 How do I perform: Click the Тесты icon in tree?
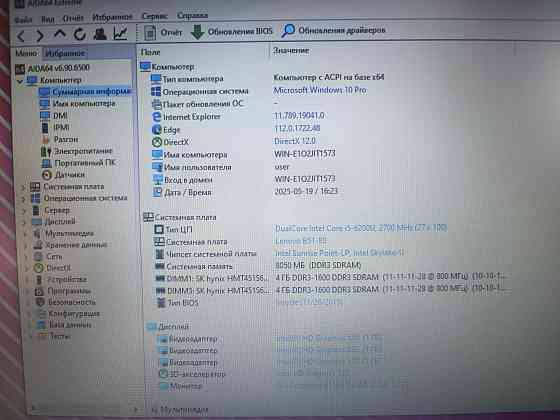pos(42,336)
